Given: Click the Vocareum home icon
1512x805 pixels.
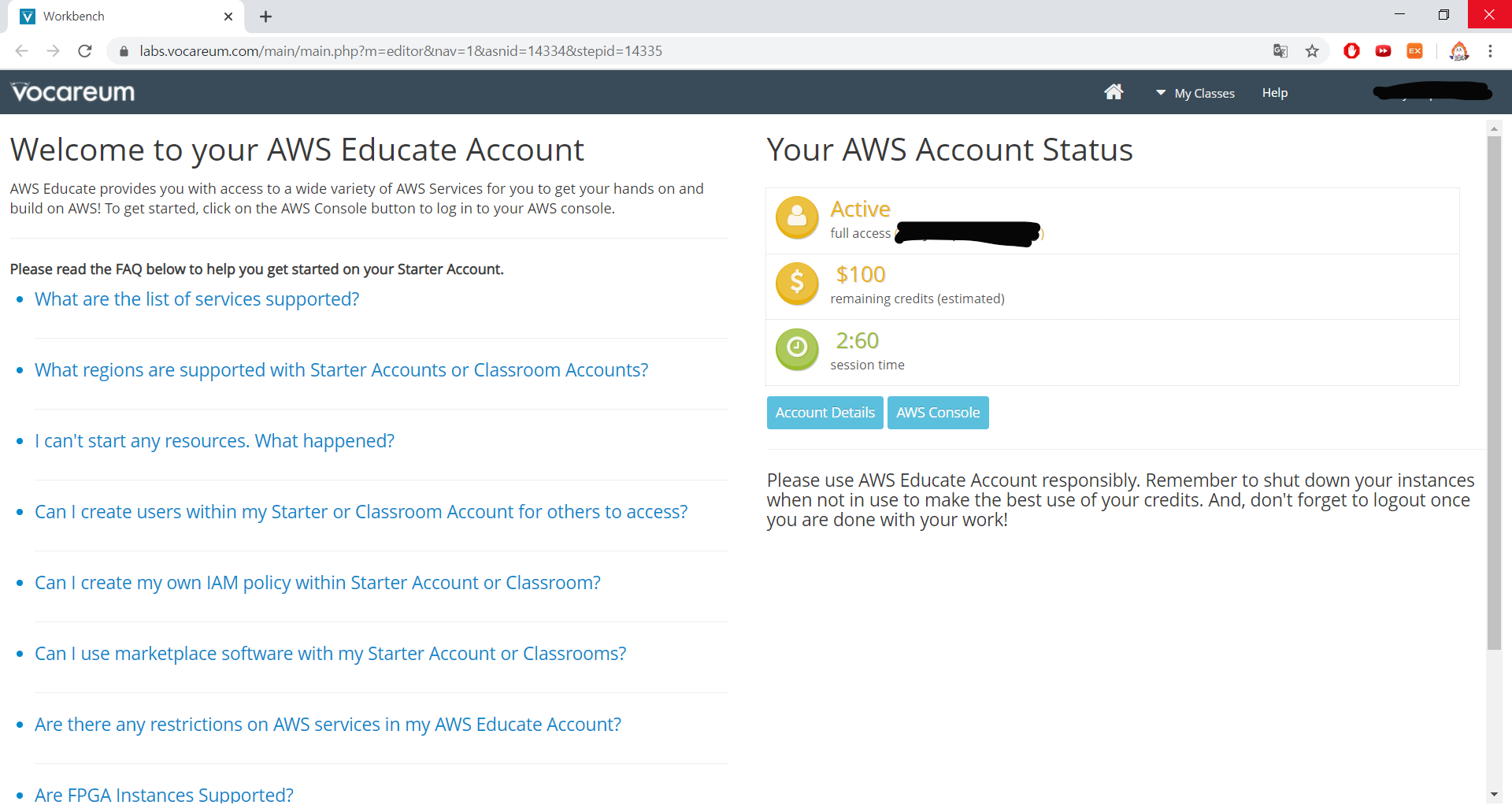Looking at the screenshot, I should [x=1113, y=92].
